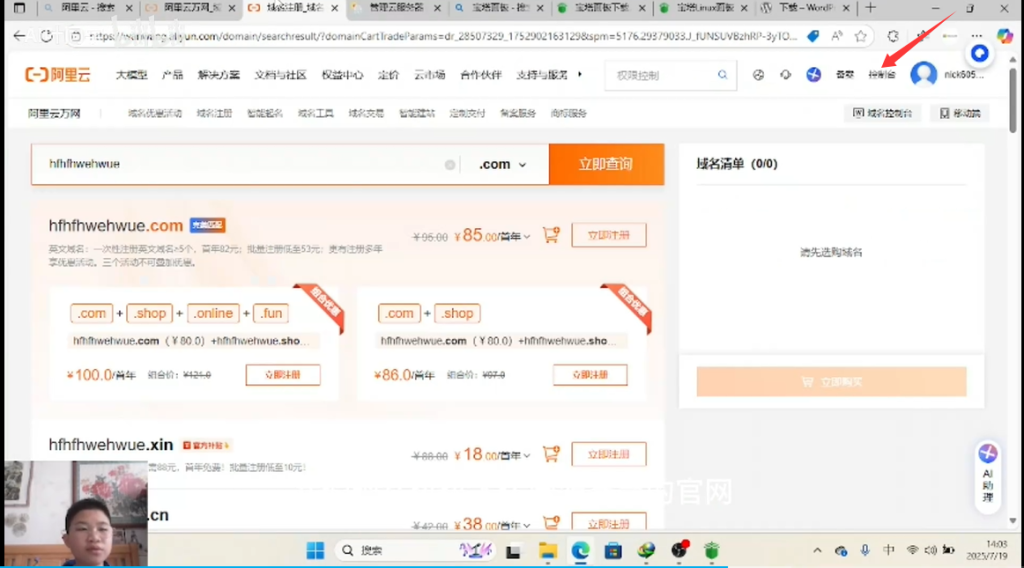Click the magnifier icon in the header search box
The height and width of the screenshot is (568, 1024).
[722, 75]
